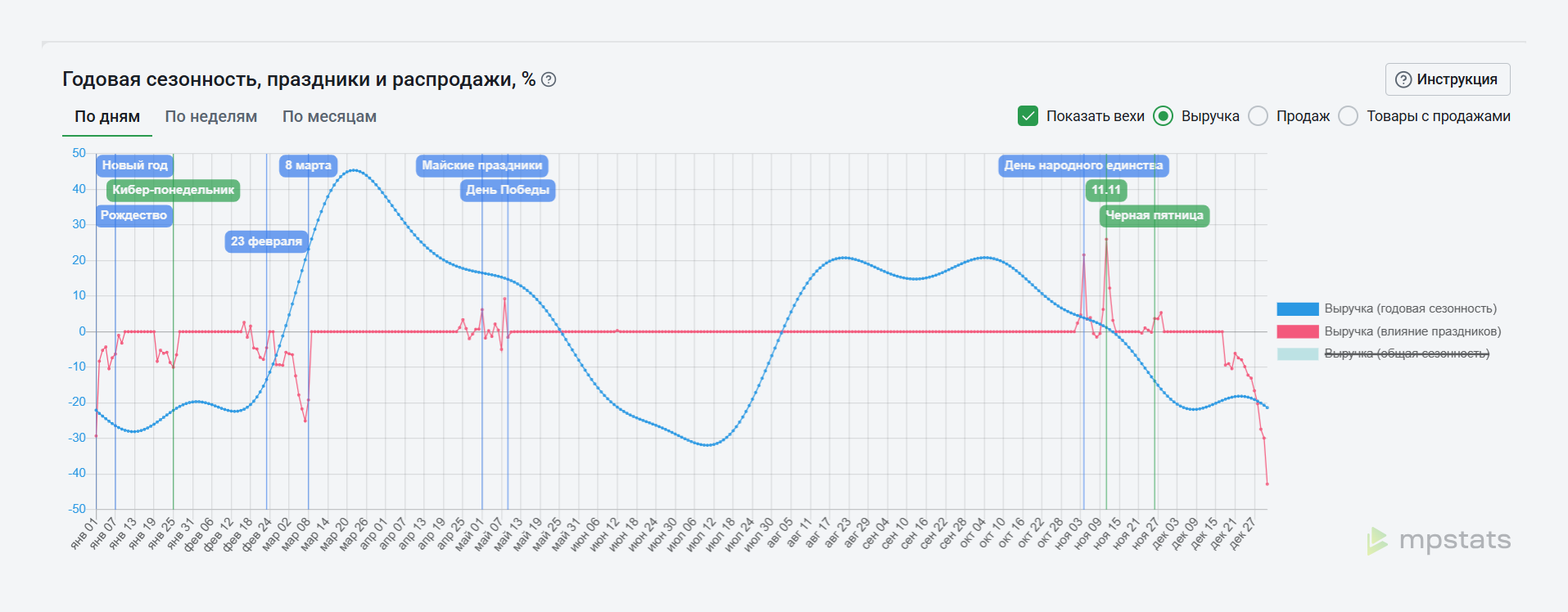Select the Выручка radio button
The height and width of the screenshot is (612, 1568).
pyautogui.click(x=1163, y=116)
